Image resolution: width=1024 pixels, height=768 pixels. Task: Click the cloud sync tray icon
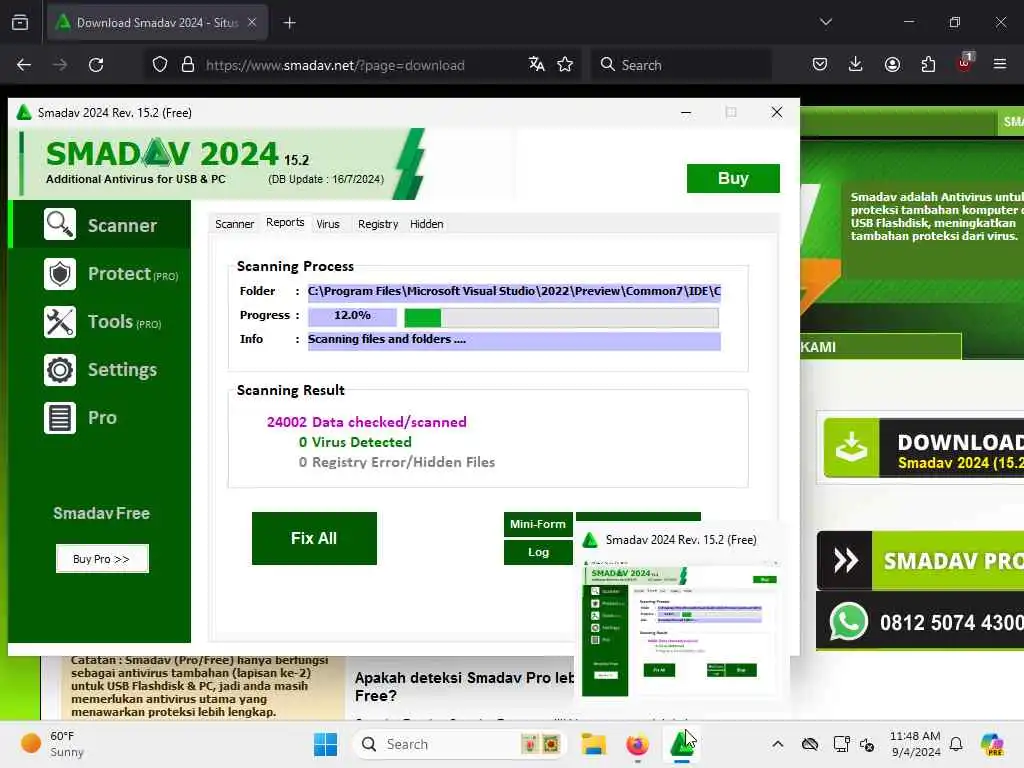810,744
